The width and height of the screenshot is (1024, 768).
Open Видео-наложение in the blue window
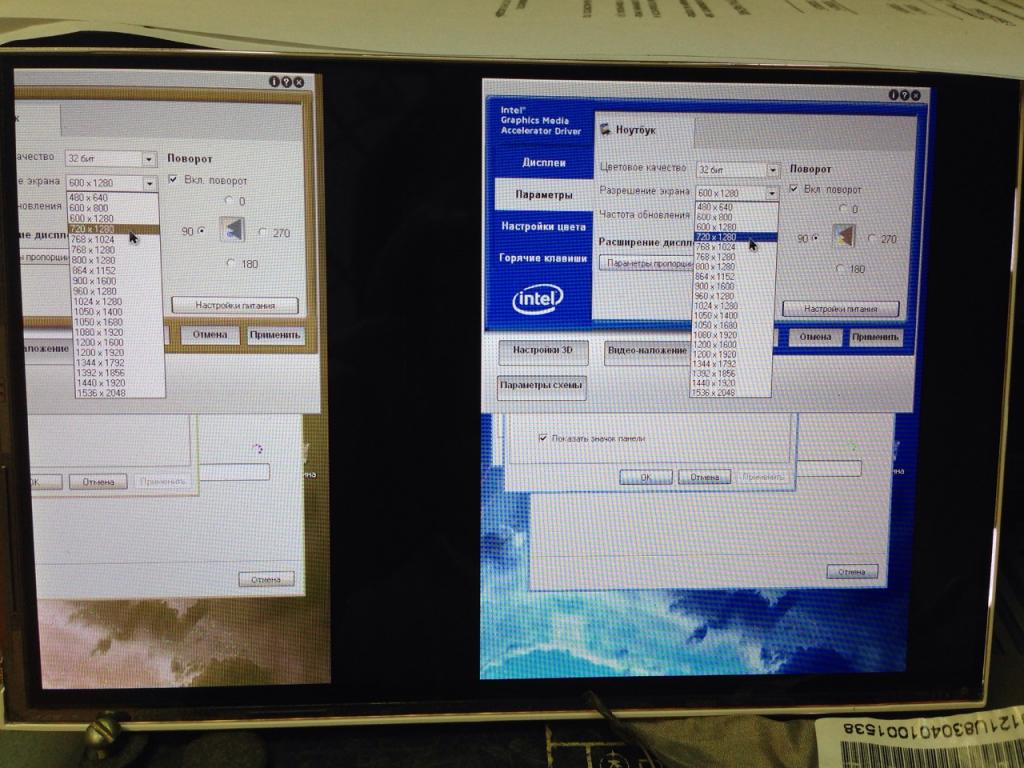pyautogui.click(x=647, y=351)
